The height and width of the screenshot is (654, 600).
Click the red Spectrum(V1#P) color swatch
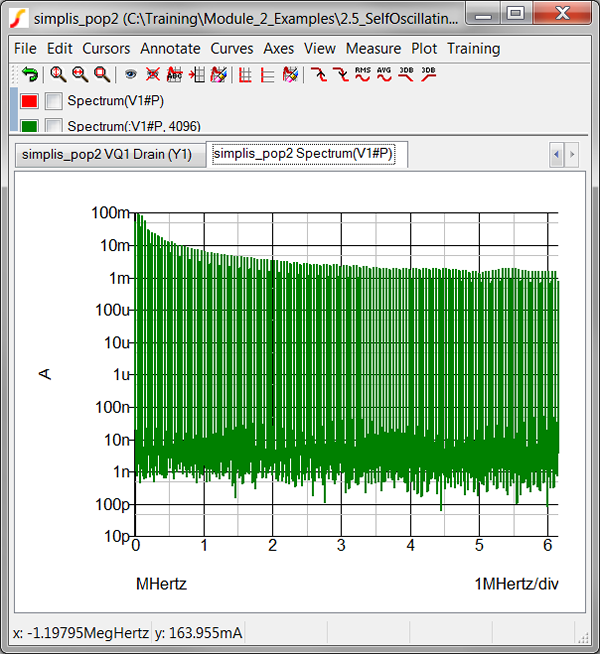[29, 101]
